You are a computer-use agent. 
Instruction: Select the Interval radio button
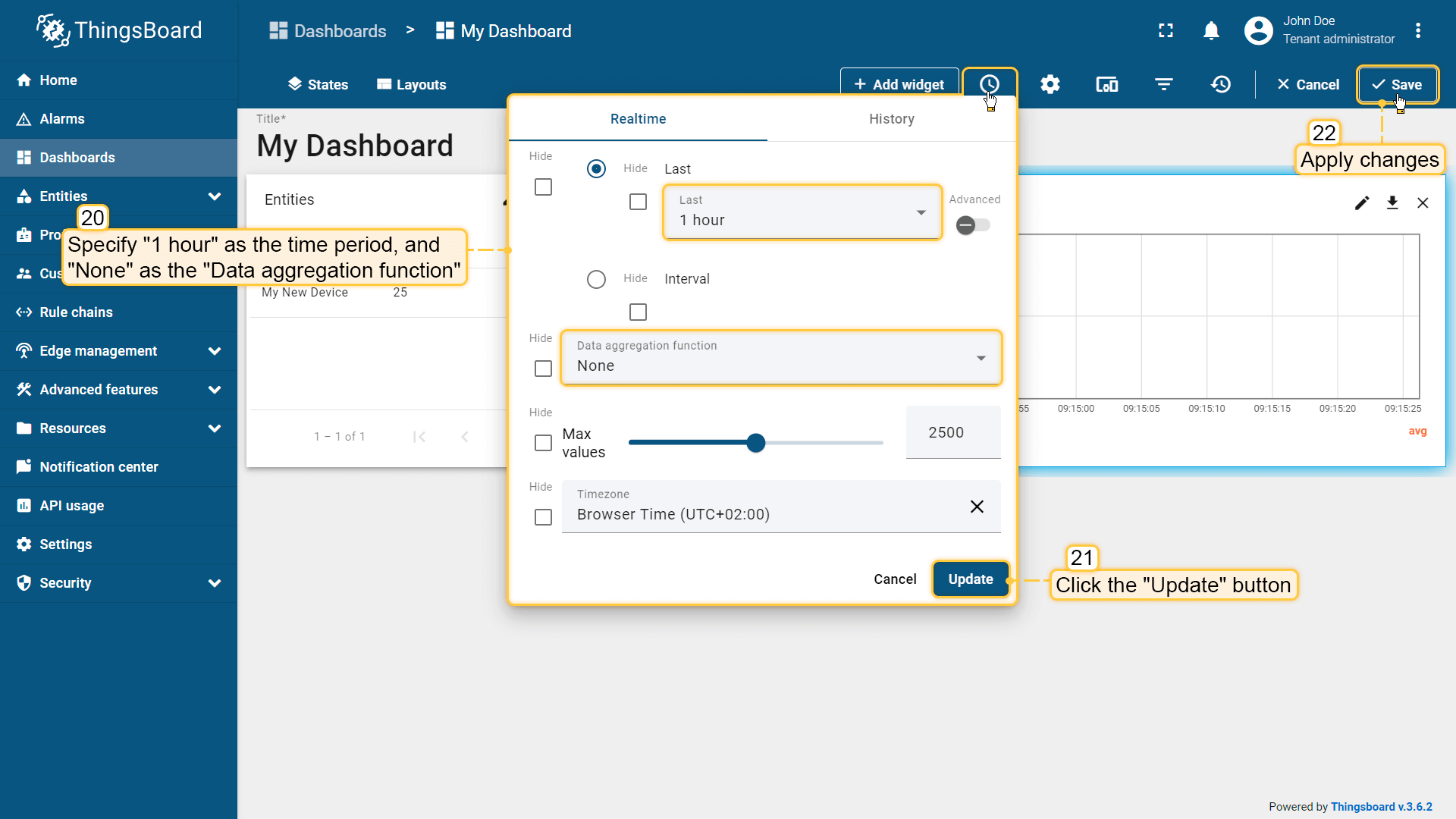pos(596,279)
